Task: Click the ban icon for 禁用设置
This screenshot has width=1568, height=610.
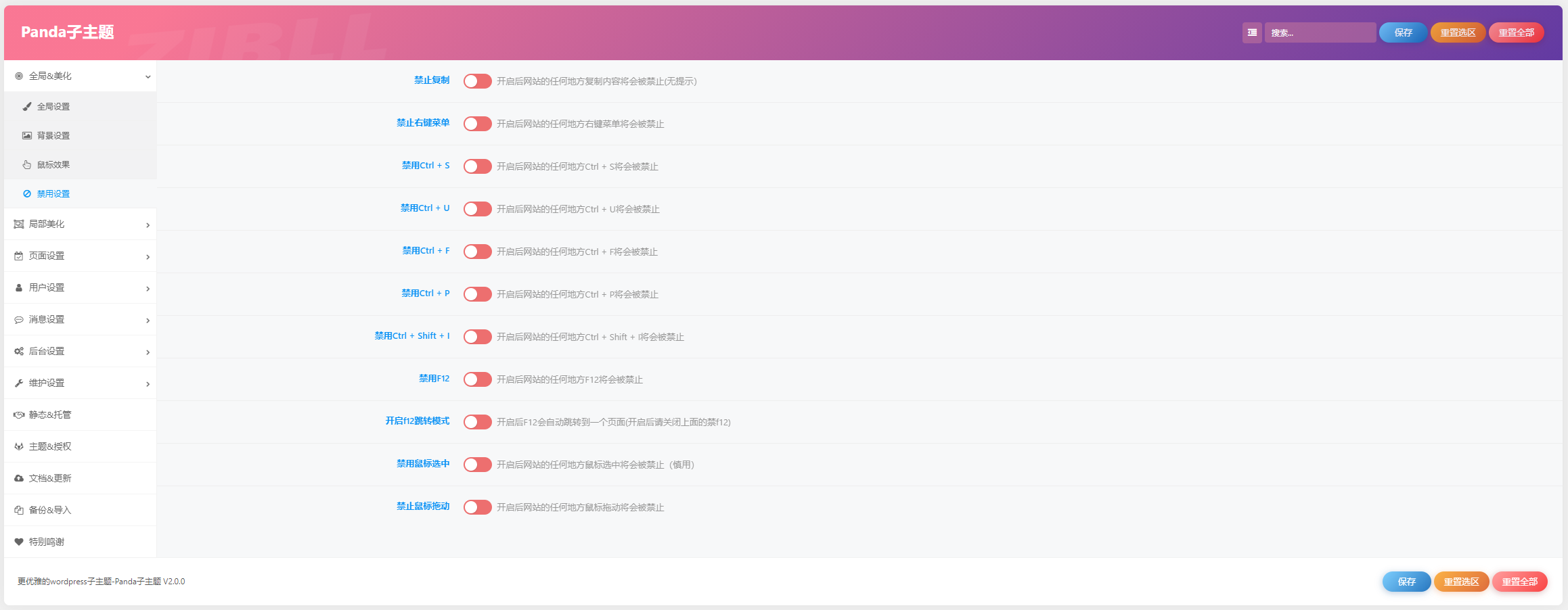Action: coord(27,194)
